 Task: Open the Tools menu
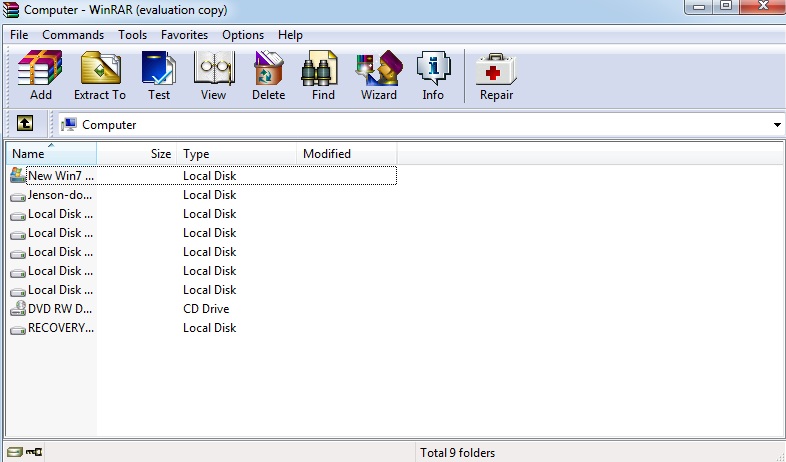pyautogui.click(x=132, y=35)
